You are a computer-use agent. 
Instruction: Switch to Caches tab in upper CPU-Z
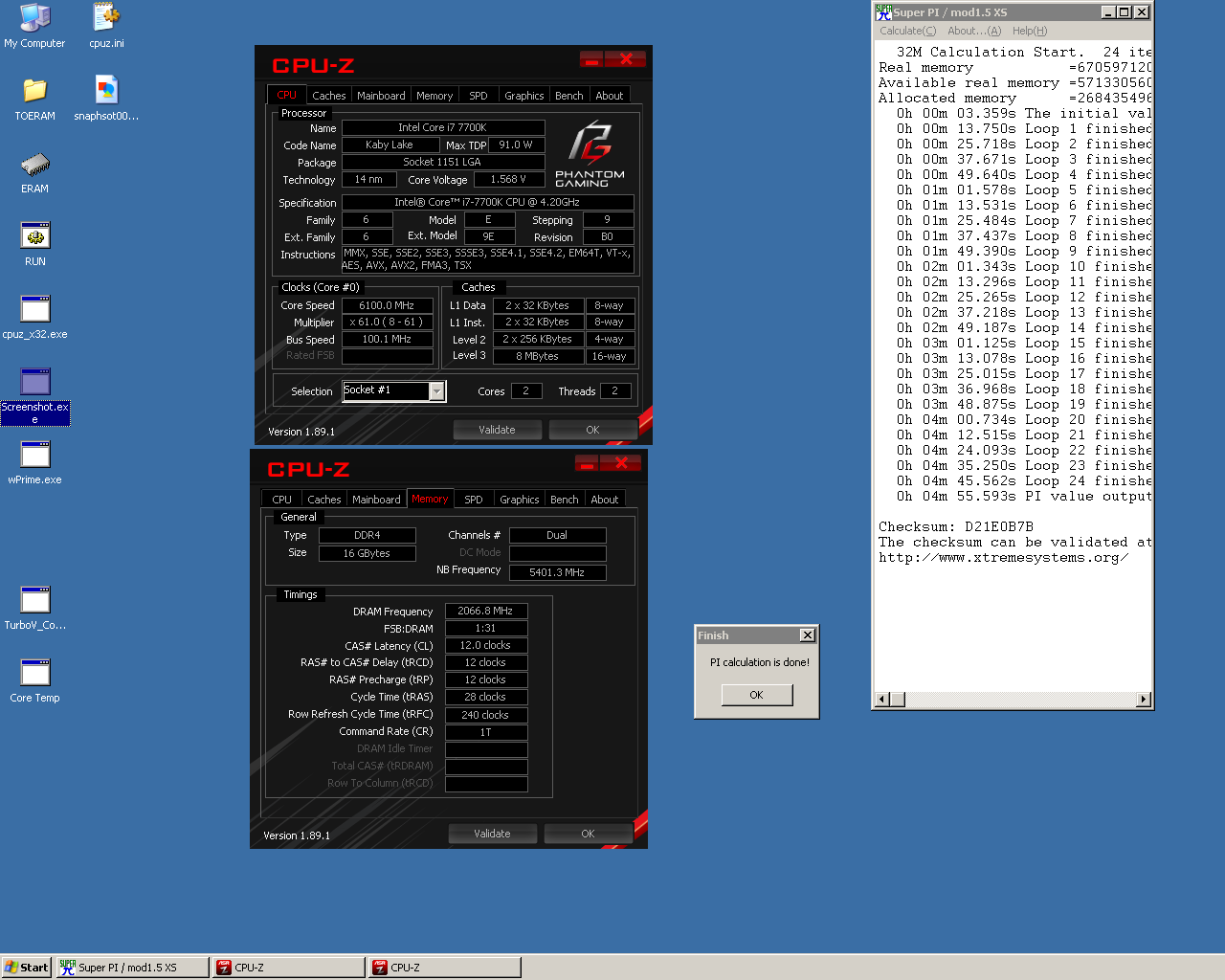329,96
